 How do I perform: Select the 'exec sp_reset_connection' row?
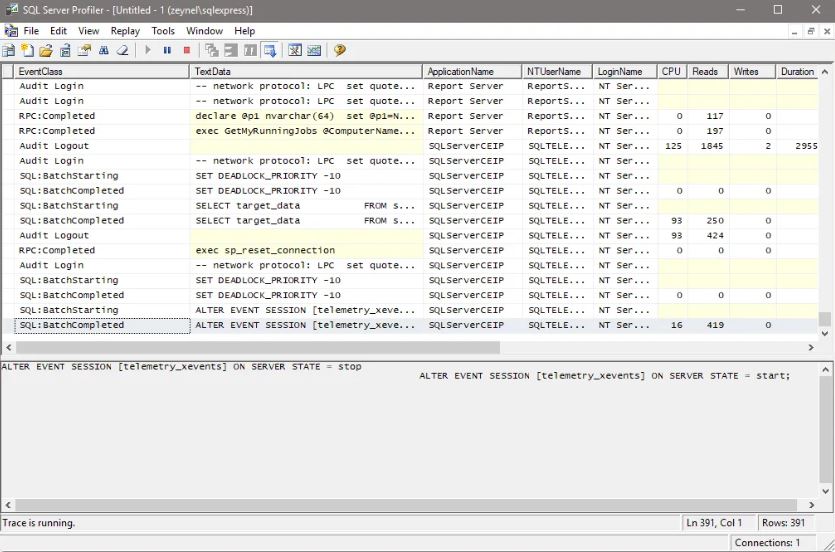pyautogui.click(x=410, y=250)
